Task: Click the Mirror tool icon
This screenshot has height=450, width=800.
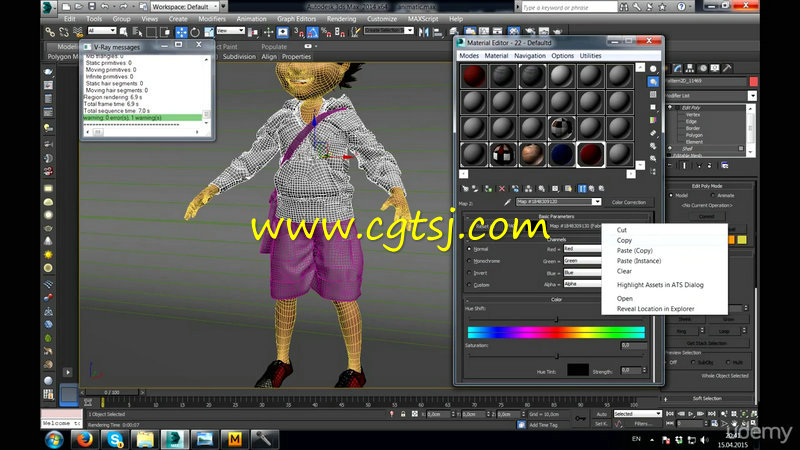Action: click(423, 32)
